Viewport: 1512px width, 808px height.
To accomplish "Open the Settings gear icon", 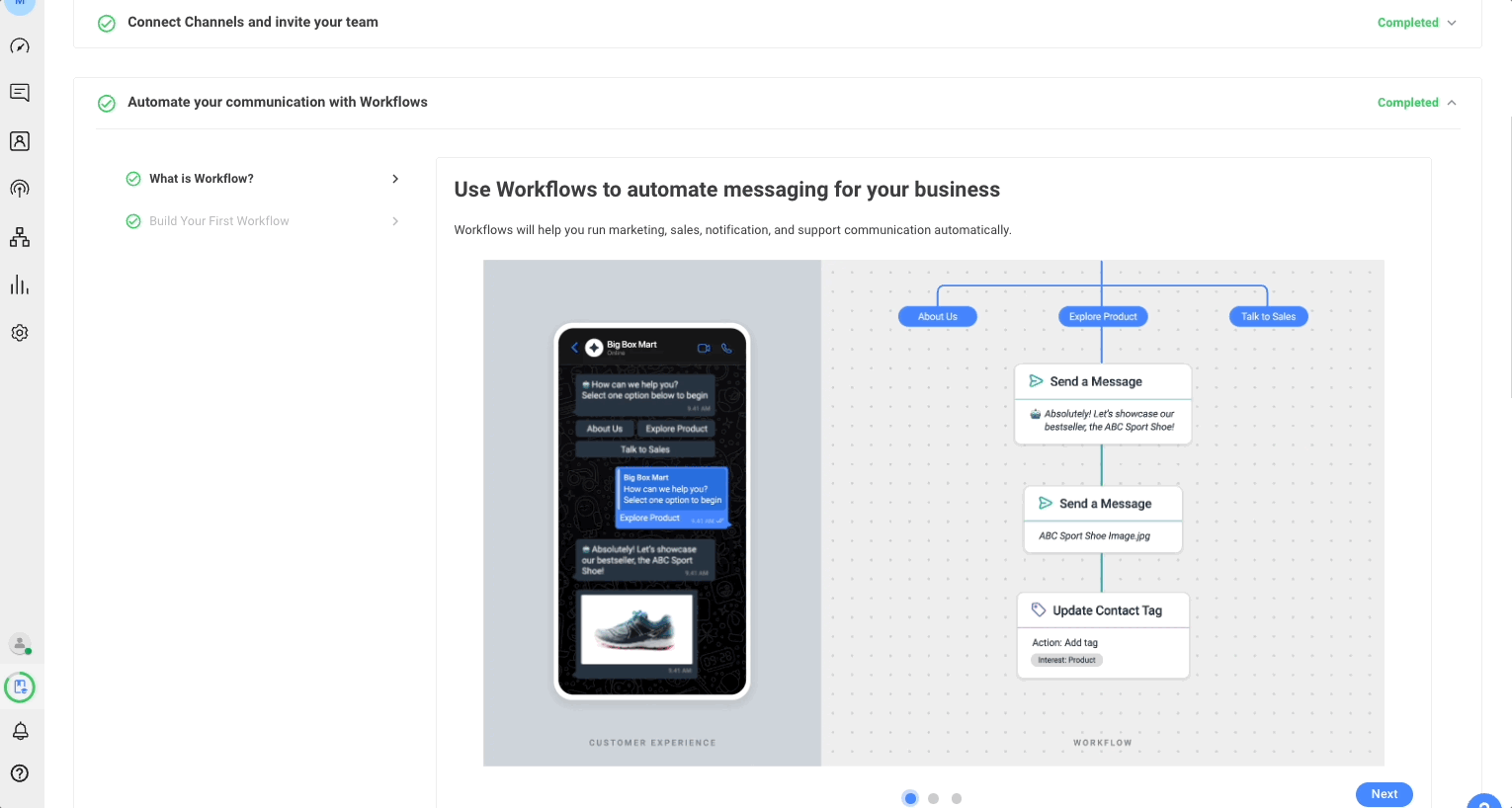I will pos(20,332).
